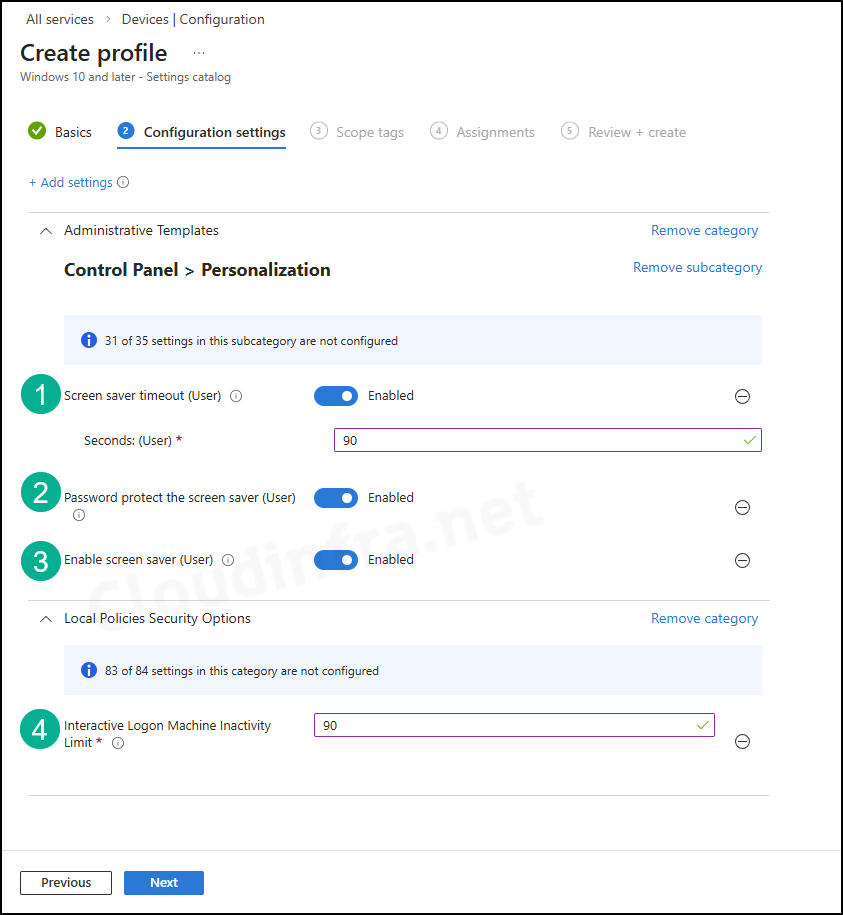
Task: Open the ellipsis menu beside Create profile
Action: click(x=199, y=52)
